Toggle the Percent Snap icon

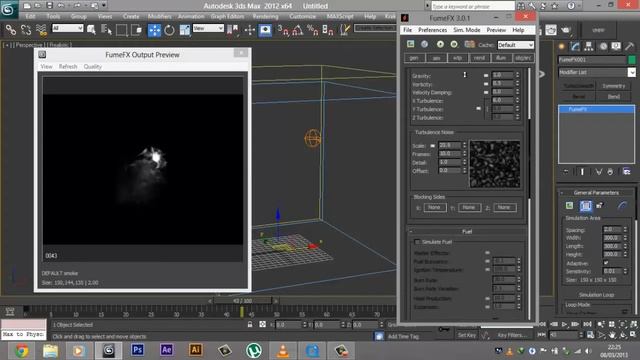pyautogui.click(x=313, y=30)
